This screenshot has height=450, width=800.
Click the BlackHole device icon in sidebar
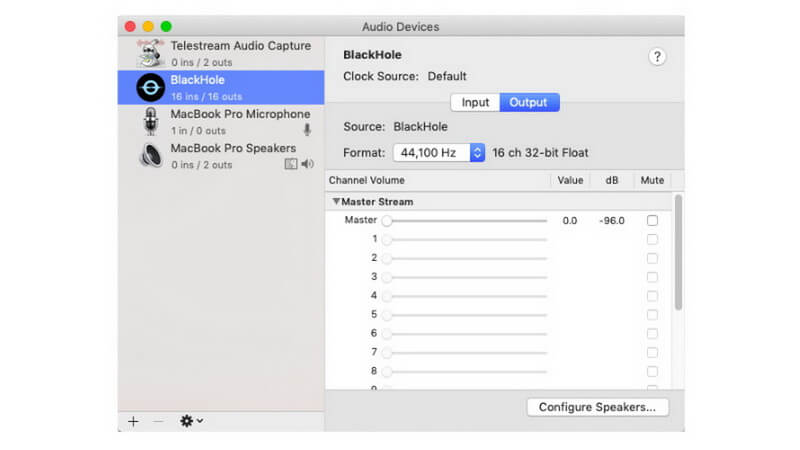click(x=151, y=88)
